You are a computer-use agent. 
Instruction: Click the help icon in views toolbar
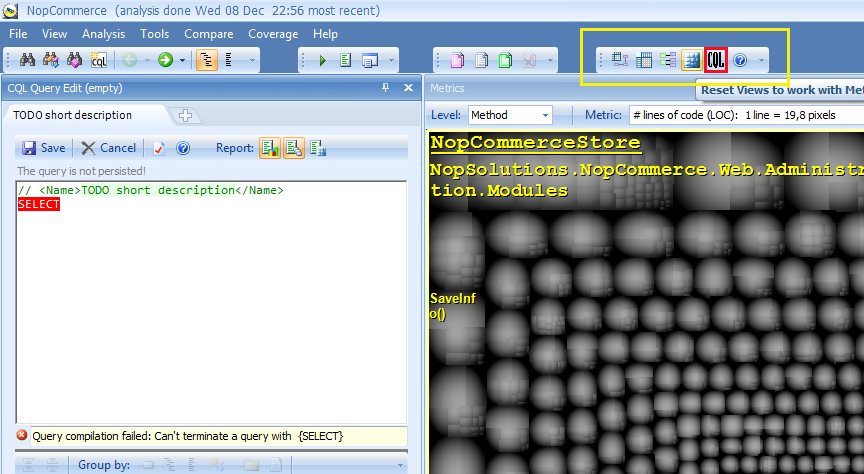(740, 60)
